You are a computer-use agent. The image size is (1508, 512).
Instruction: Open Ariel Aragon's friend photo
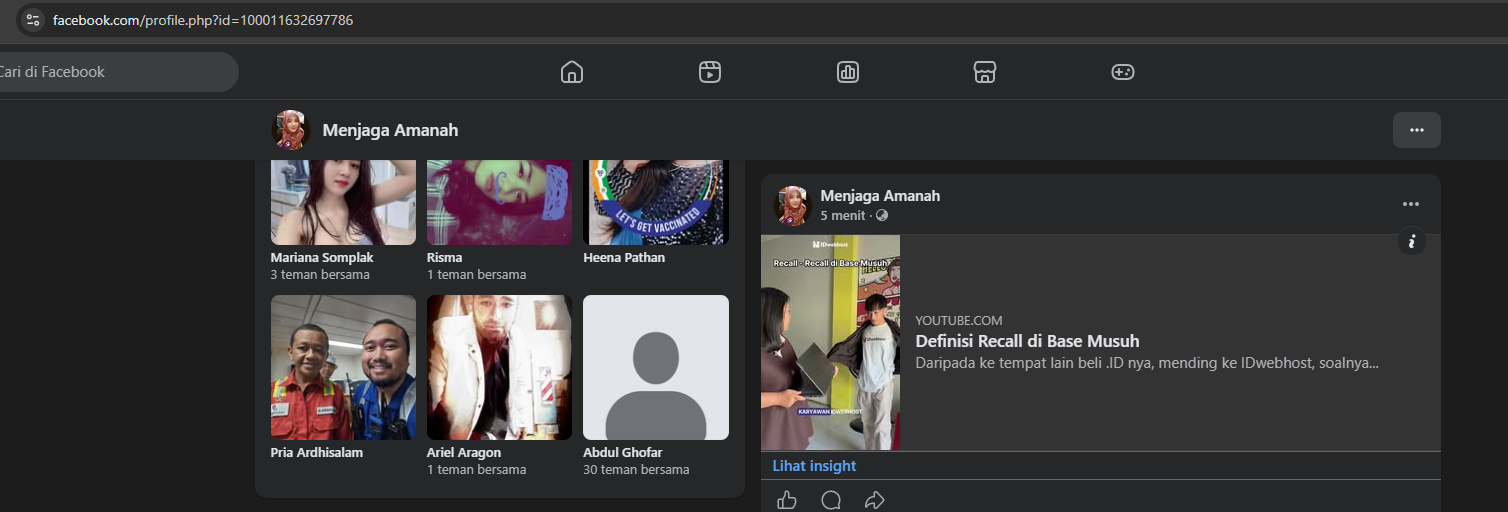[x=499, y=367]
